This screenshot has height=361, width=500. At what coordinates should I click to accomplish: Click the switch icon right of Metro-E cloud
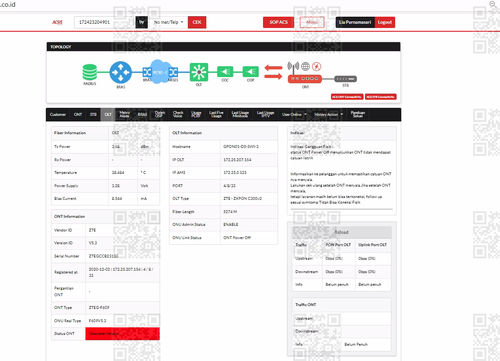point(173,72)
